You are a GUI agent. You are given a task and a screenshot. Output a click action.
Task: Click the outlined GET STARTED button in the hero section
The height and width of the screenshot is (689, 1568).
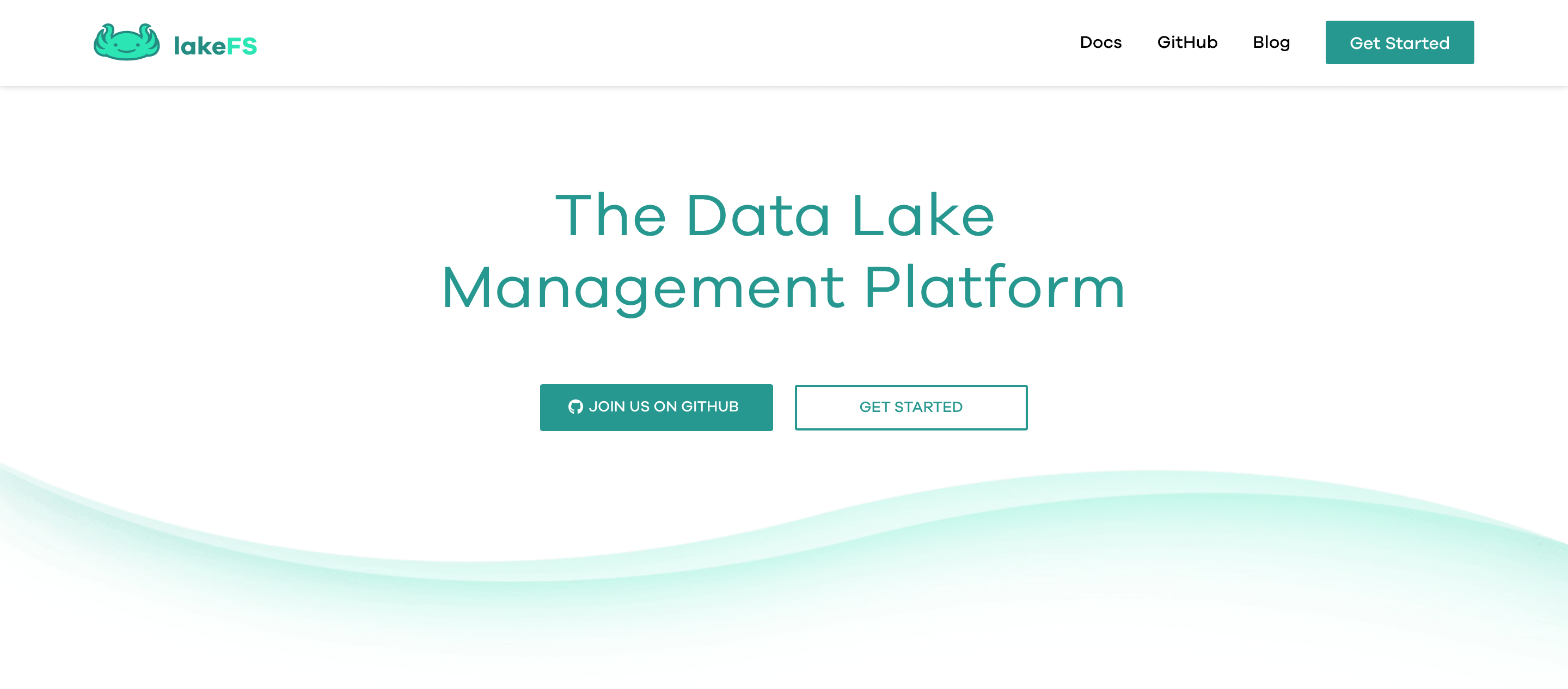coord(911,407)
